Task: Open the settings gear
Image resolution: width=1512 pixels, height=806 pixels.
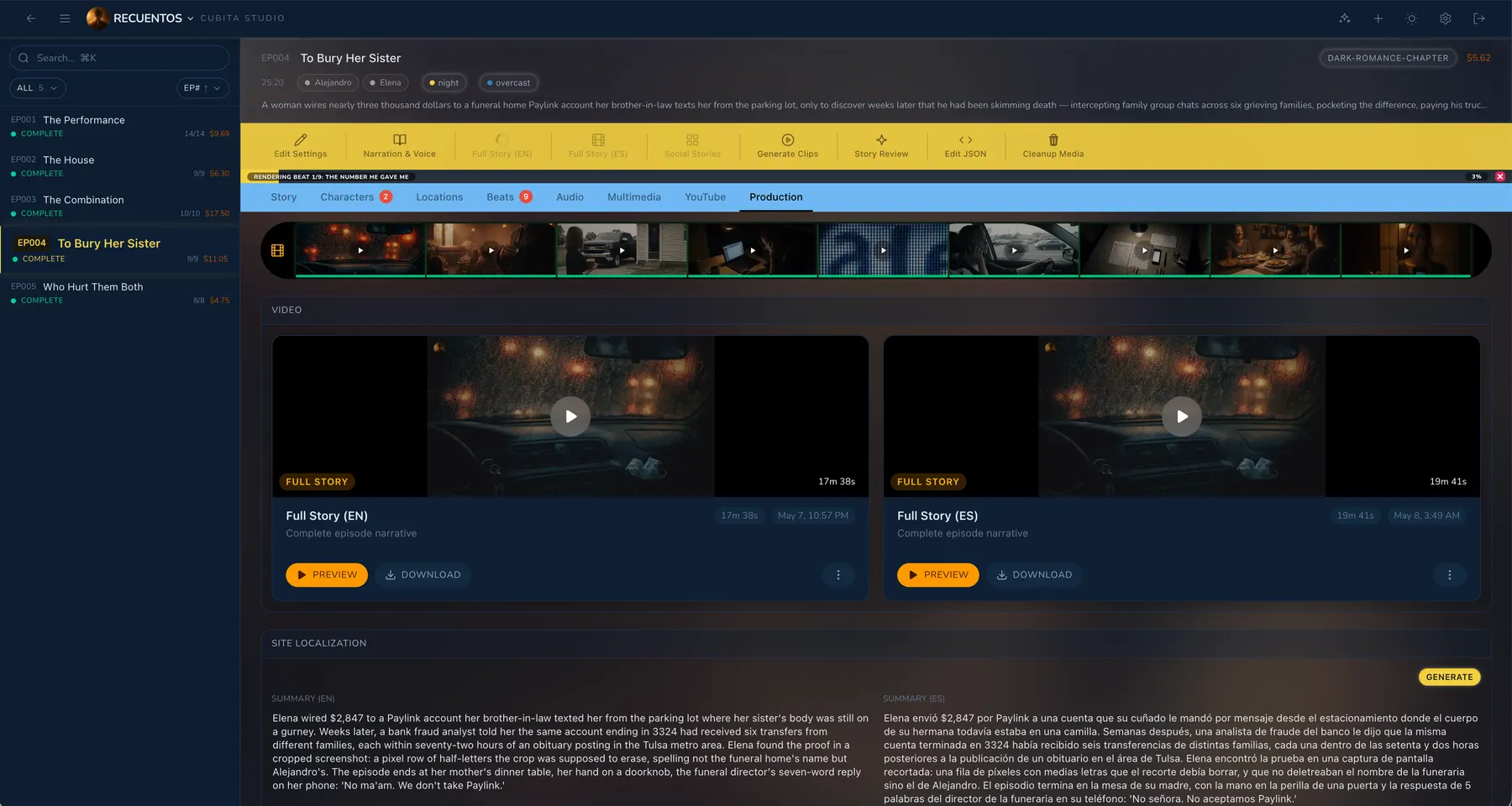Action: [x=1446, y=18]
